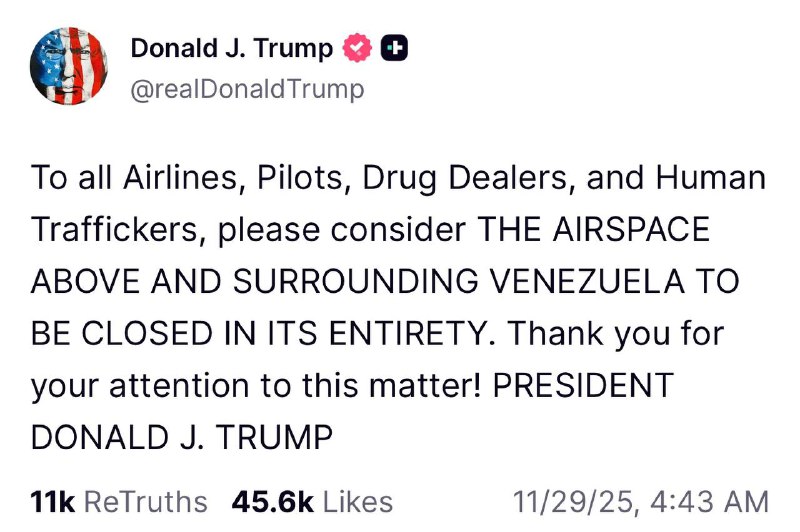Open the flag-painted profile avatar
Screen dimensions: 800x532
click(69, 66)
